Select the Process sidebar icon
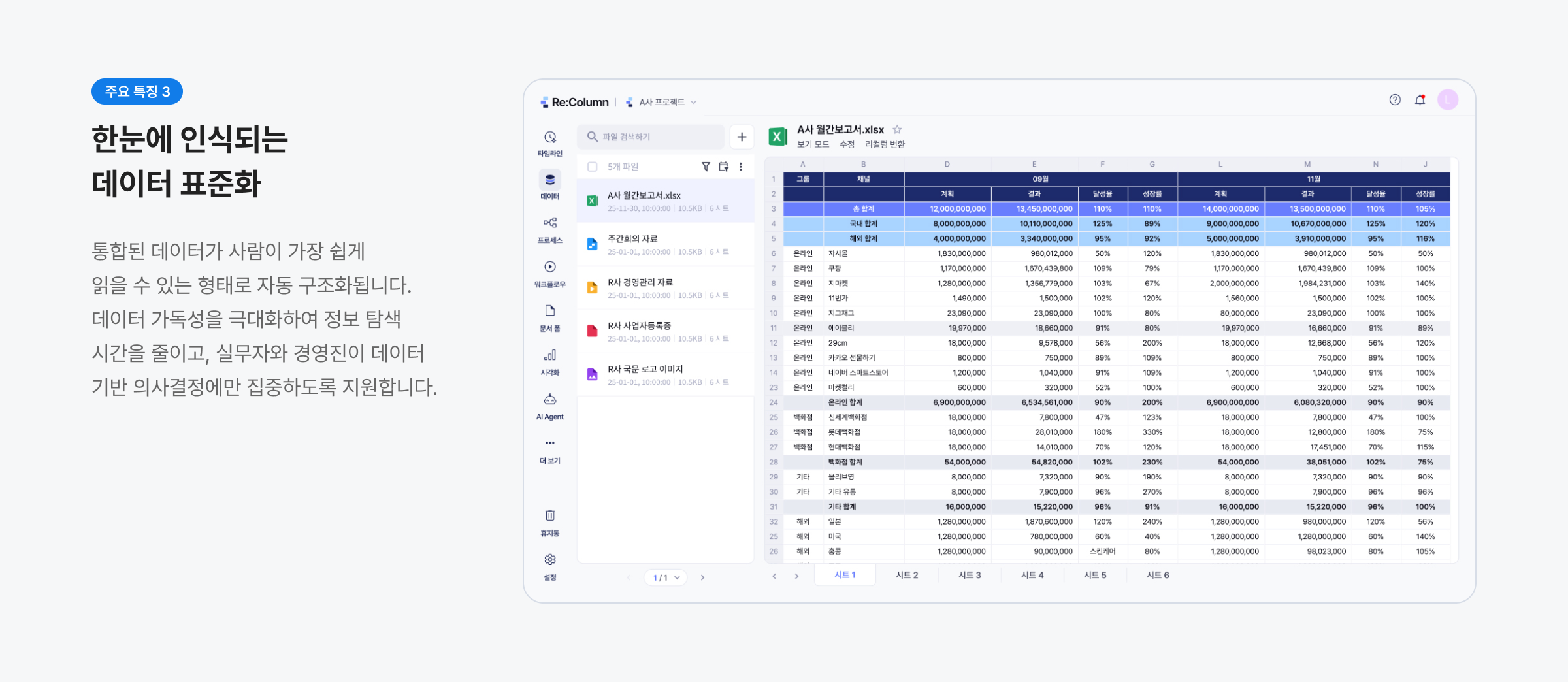This screenshot has height=682, width=1568. point(549,223)
